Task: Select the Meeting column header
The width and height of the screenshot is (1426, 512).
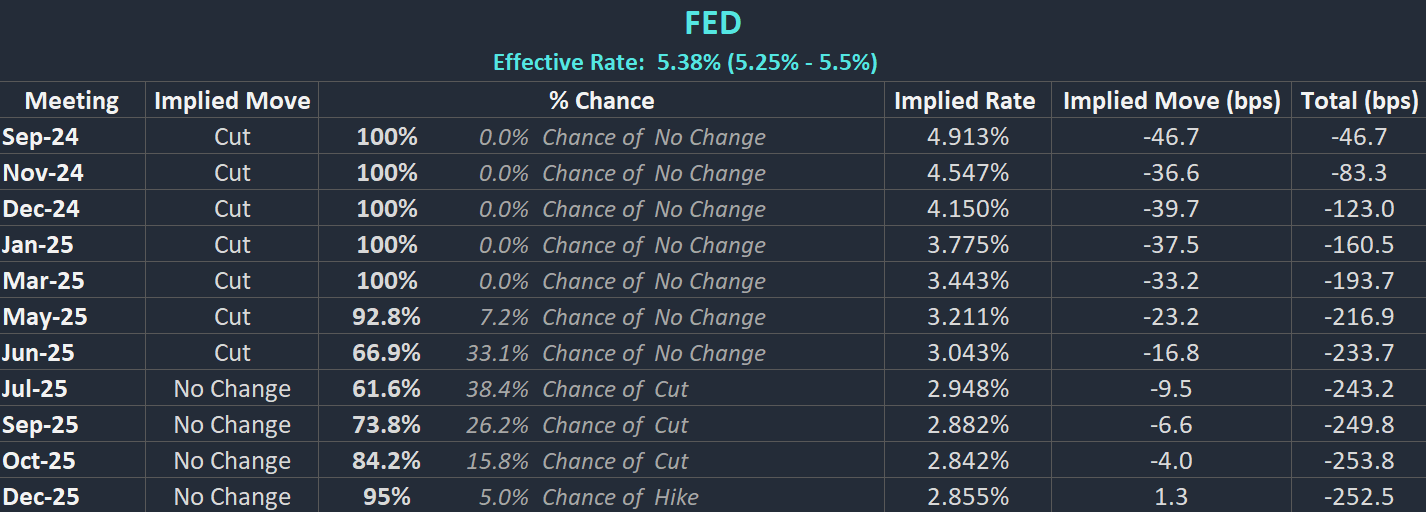Action: (x=72, y=101)
